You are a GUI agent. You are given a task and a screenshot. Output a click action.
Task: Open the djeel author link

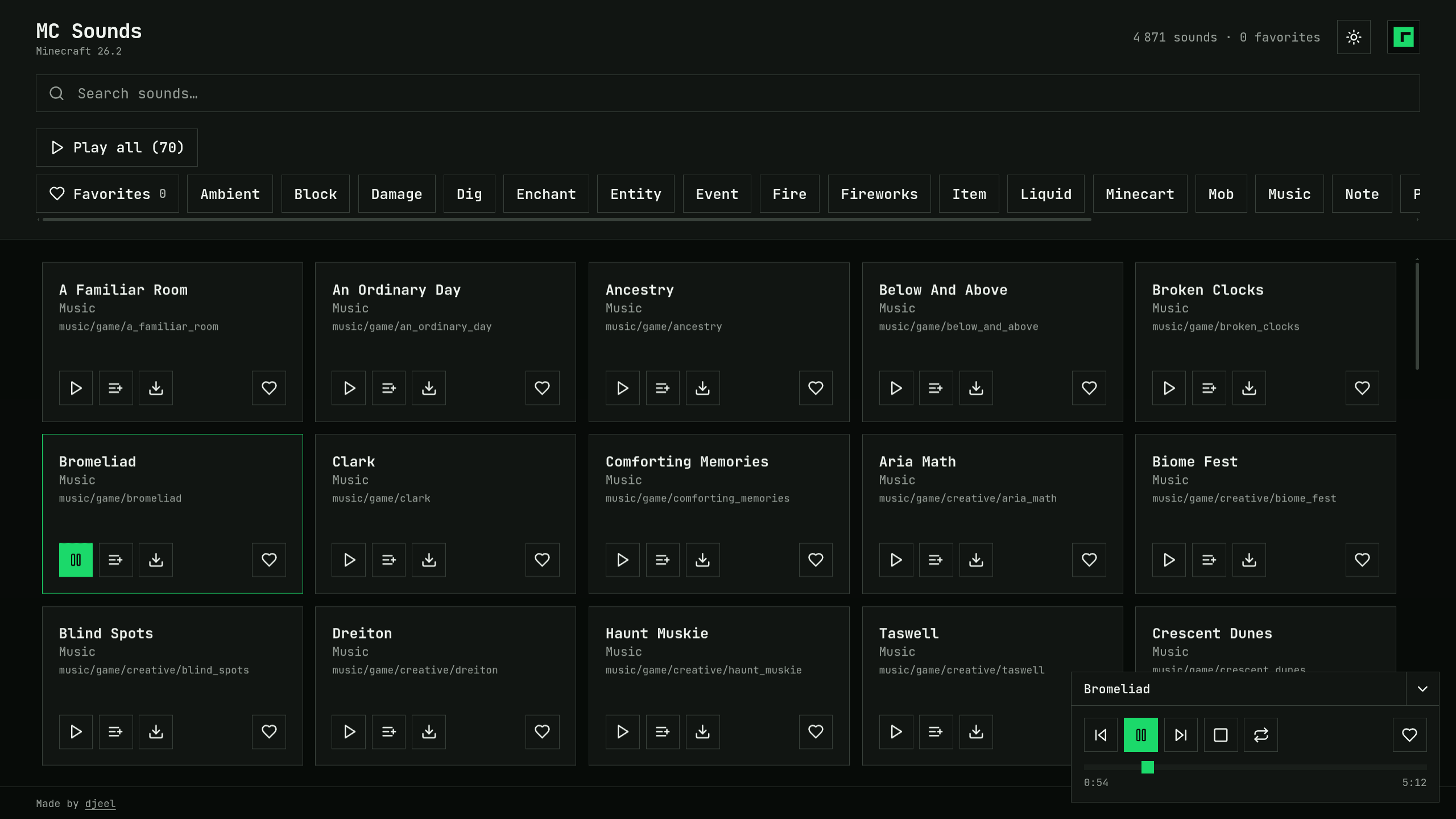[100, 804]
